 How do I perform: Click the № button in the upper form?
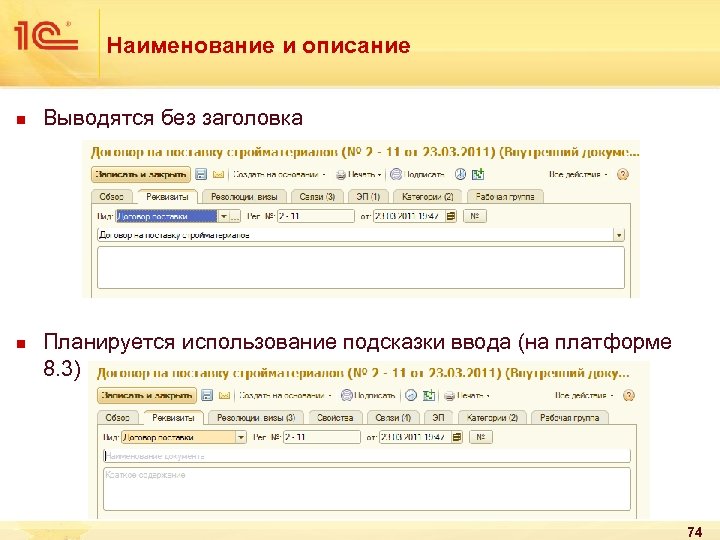pos(475,216)
